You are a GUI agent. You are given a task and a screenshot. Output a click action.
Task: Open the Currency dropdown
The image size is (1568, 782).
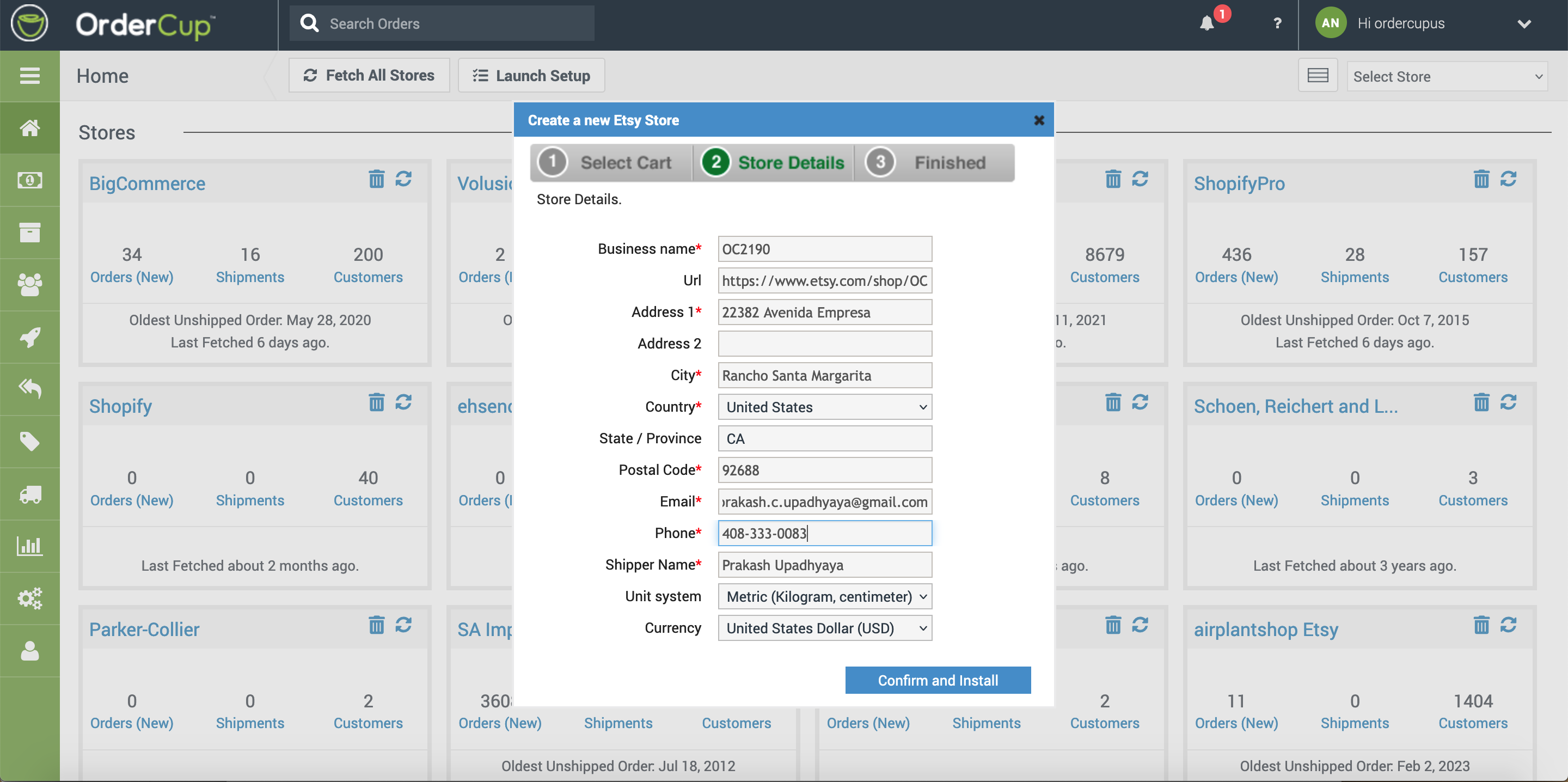pos(824,628)
